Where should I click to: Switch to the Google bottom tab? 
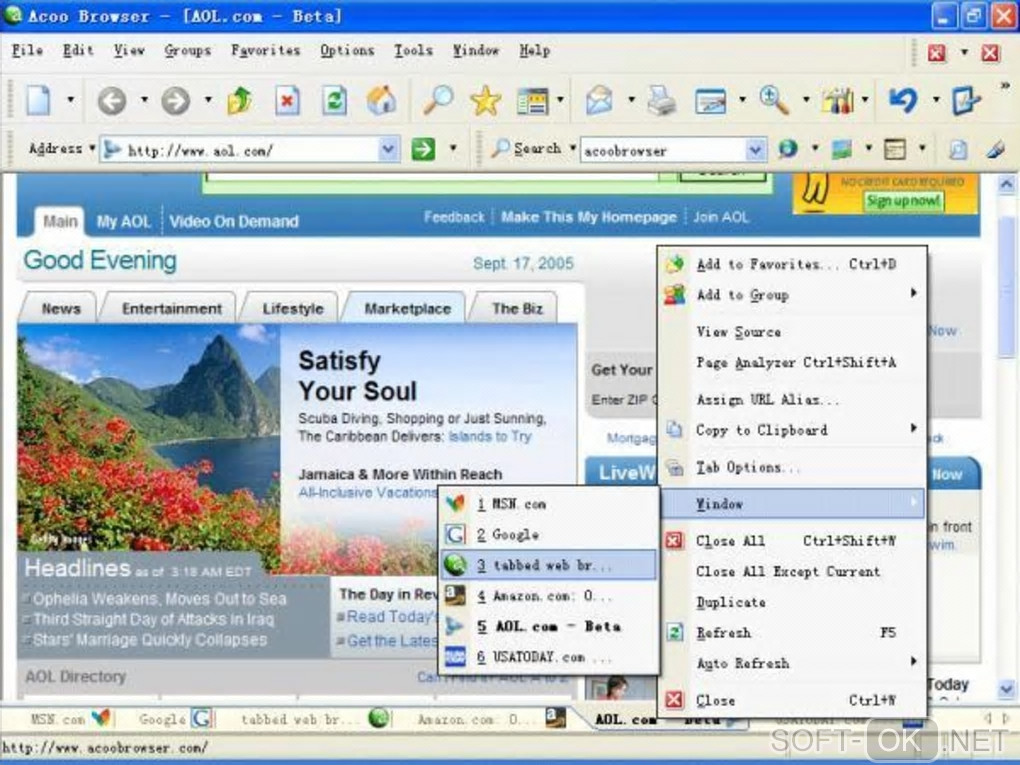click(174, 719)
